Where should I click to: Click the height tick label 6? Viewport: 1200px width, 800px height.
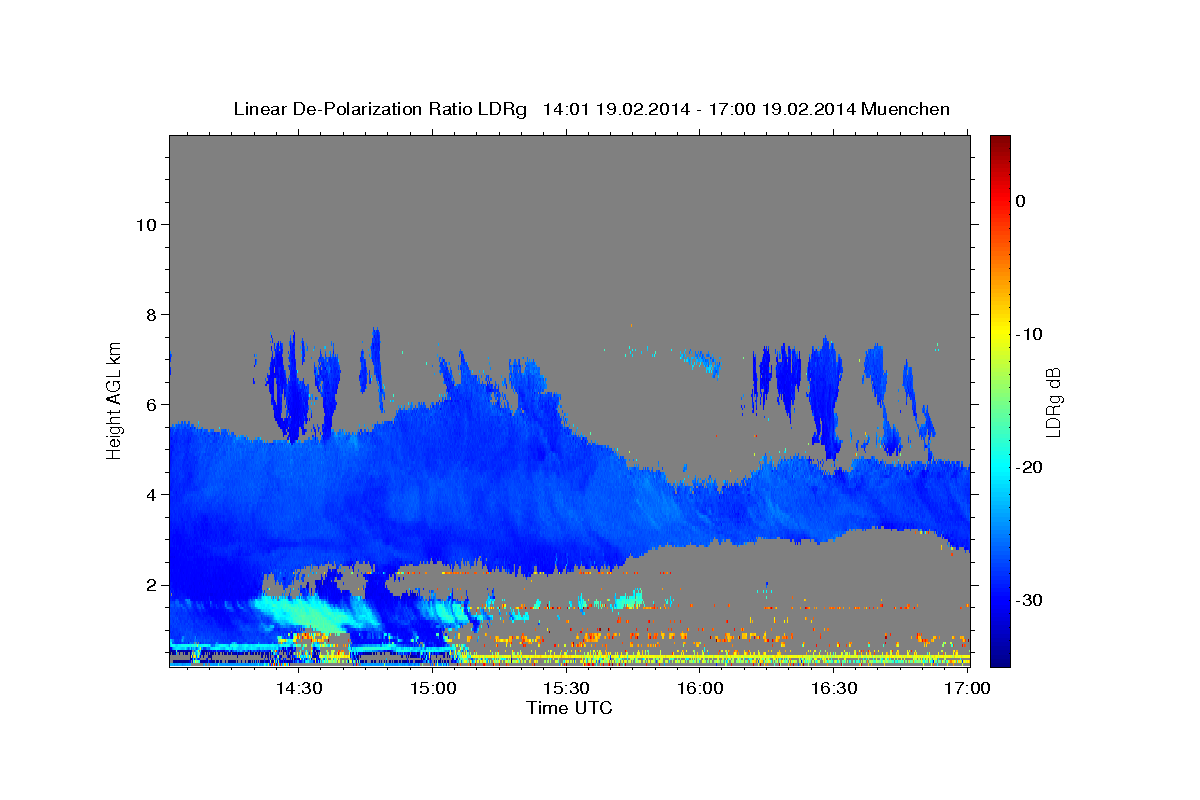point(152,404)
